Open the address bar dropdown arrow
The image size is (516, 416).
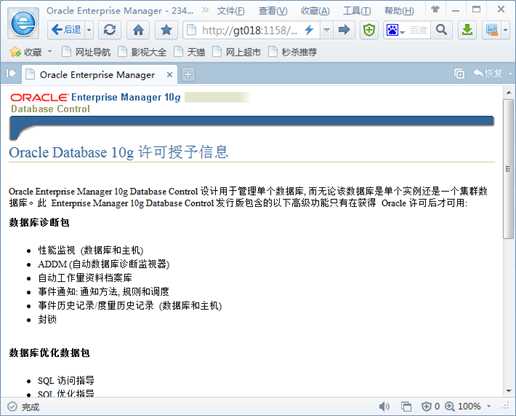point(326,30)
